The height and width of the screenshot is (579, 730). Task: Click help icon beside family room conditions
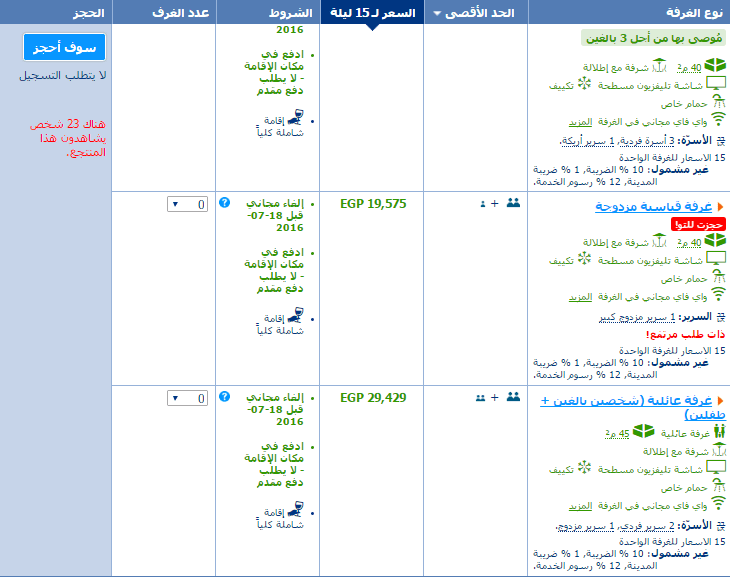point(224,397)
